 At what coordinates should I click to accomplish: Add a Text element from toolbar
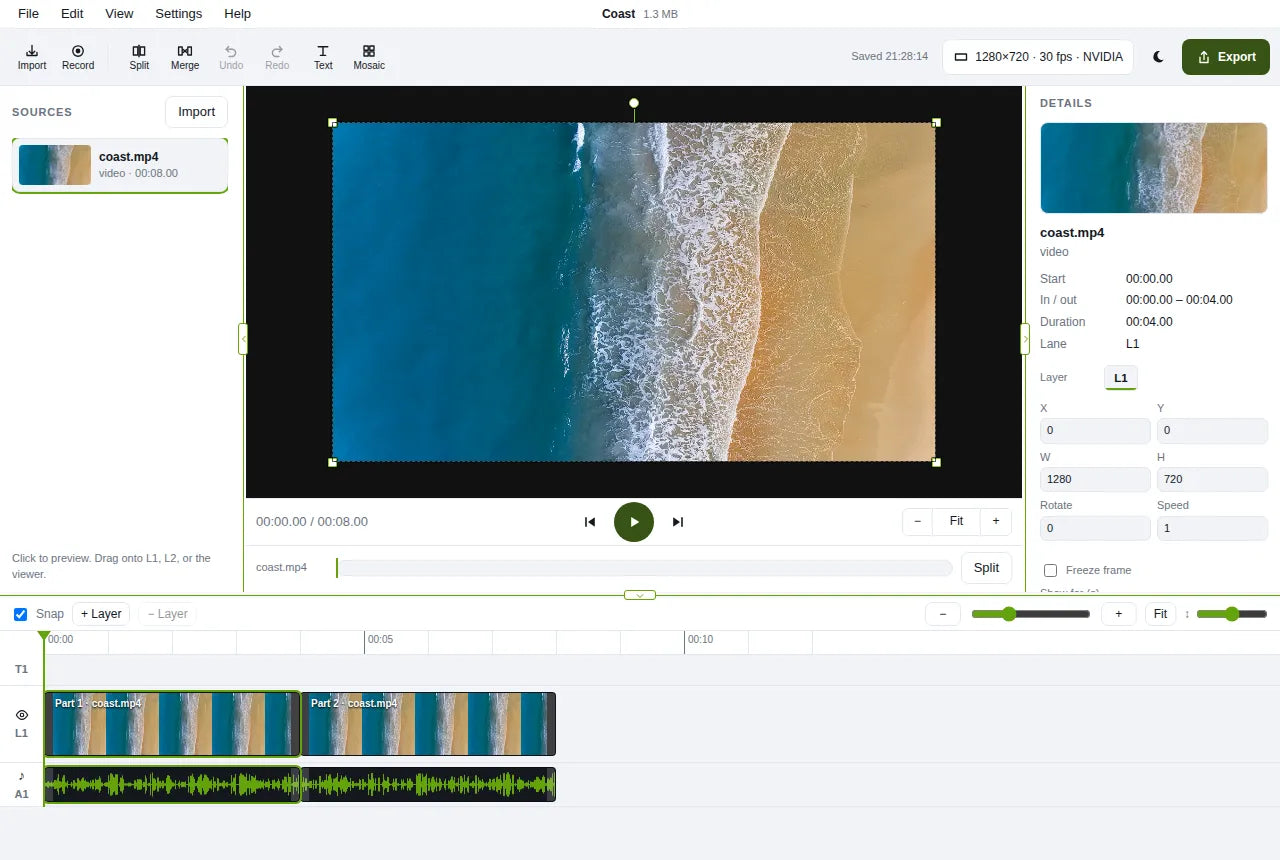[x=323, y=57]
